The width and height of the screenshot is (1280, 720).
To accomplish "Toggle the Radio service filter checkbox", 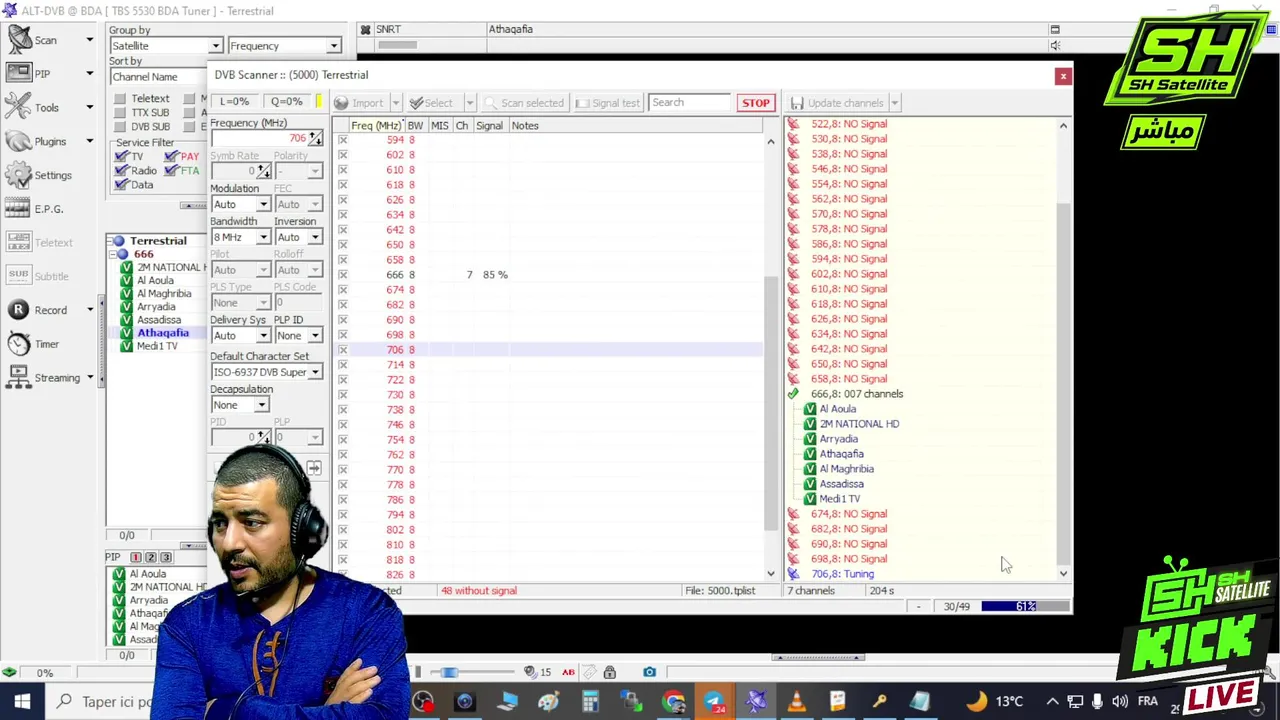I will 122,171.
